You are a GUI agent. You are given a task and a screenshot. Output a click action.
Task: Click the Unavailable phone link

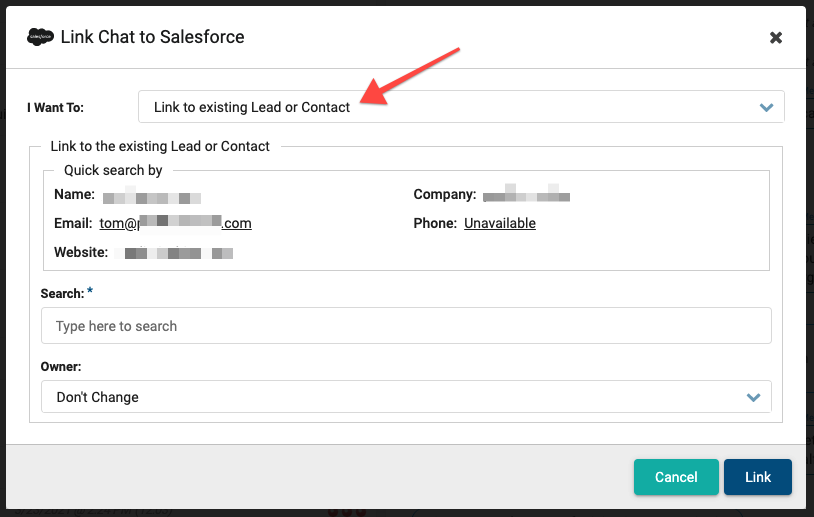pyautogui.click(x=499, y=223)
